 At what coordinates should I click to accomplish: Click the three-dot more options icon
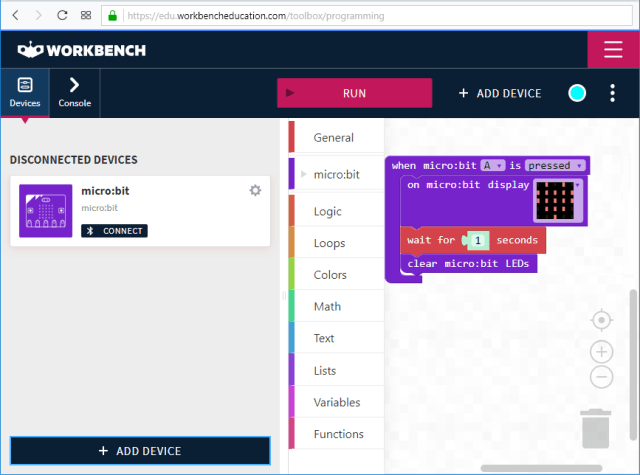(x=613, y=93)
